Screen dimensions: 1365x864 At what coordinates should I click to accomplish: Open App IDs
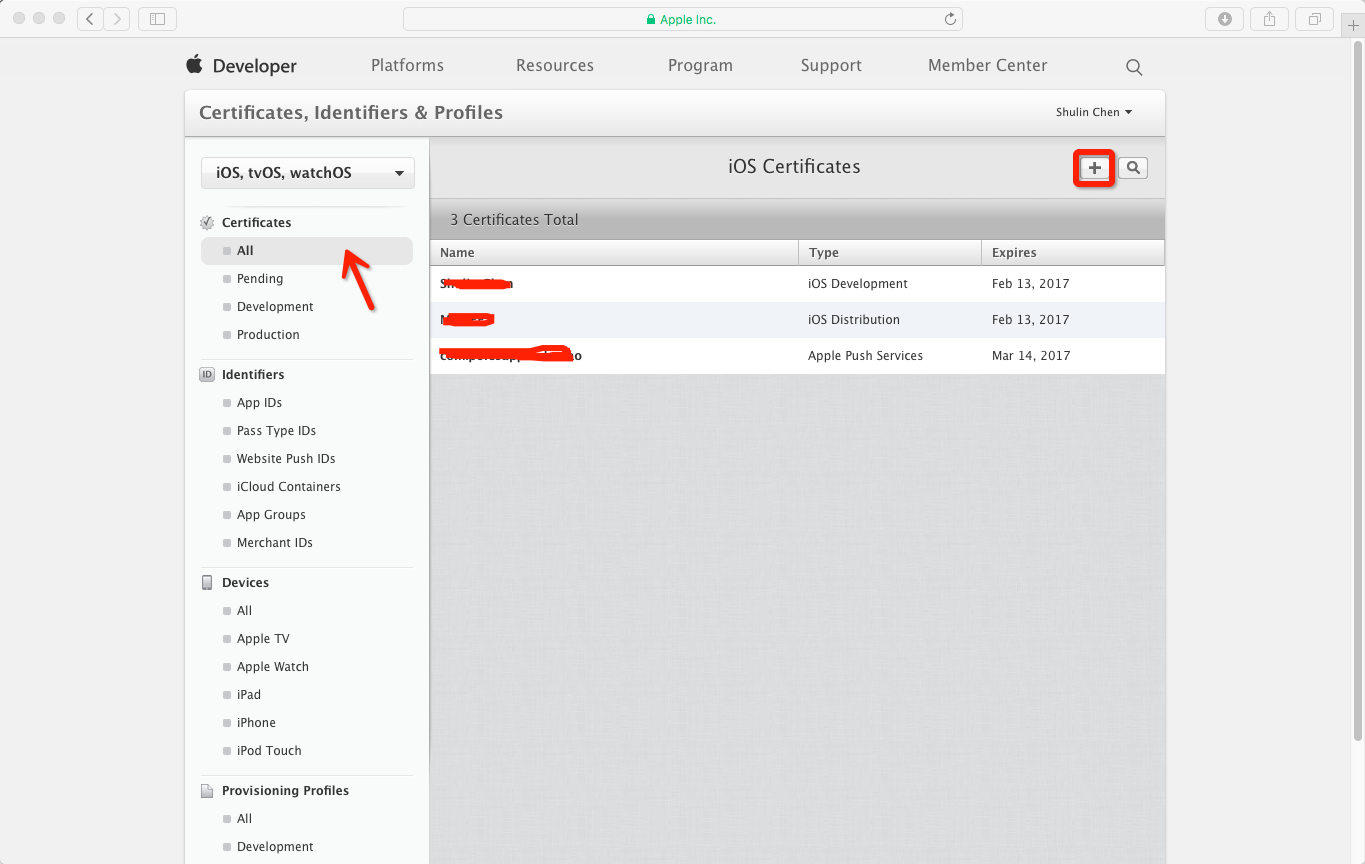click(259, 403)
